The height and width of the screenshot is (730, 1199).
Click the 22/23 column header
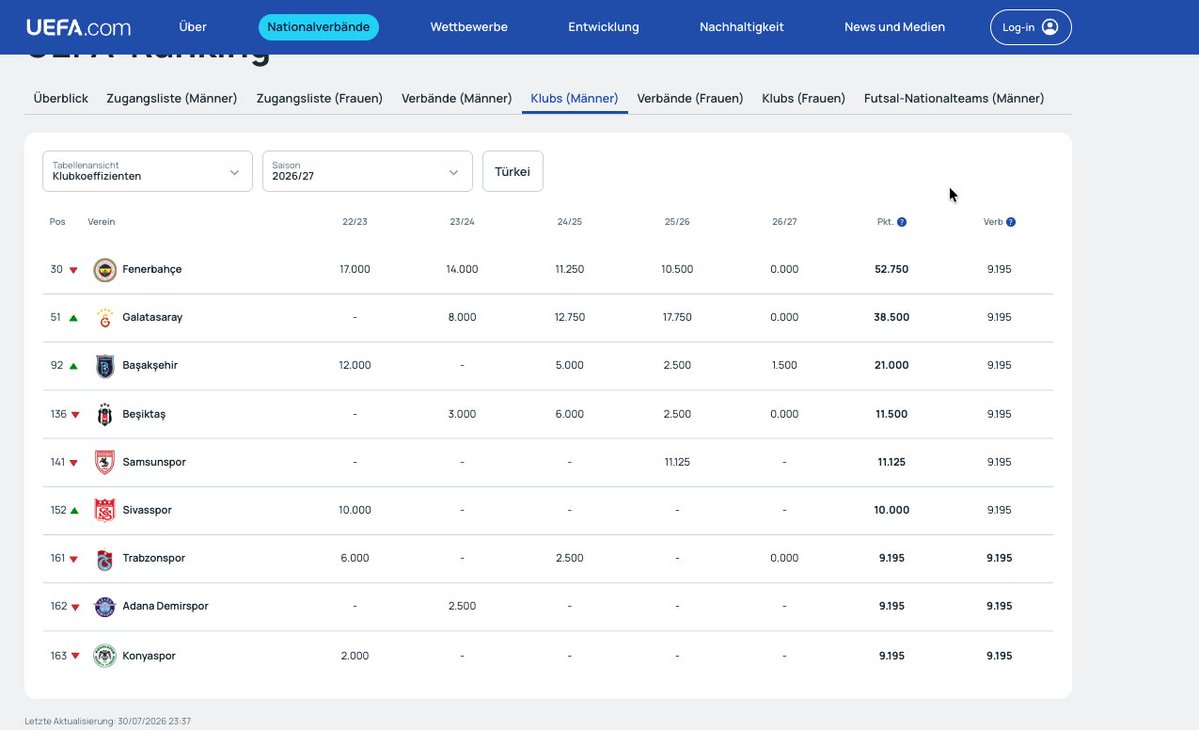355,222
